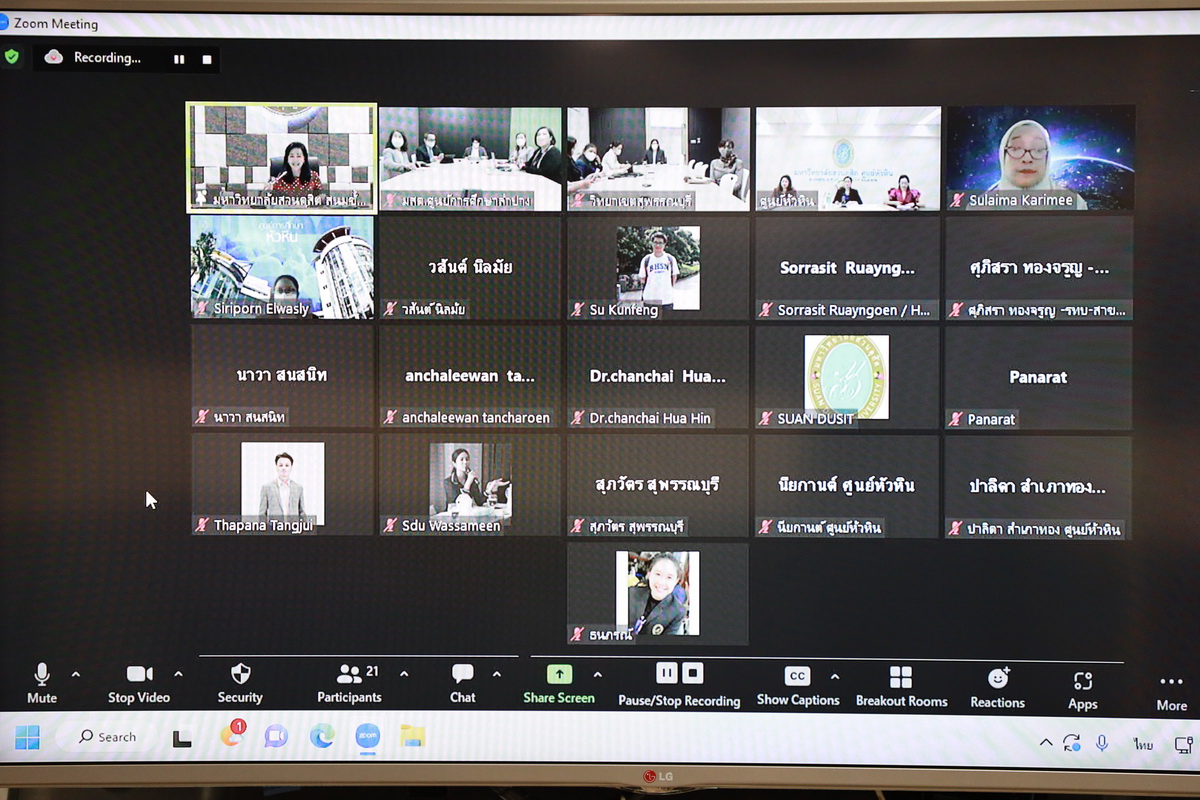Select Thapana Tangjui's participant tile
This screenshot has height=800, width=1200.
tap(283, 484)
